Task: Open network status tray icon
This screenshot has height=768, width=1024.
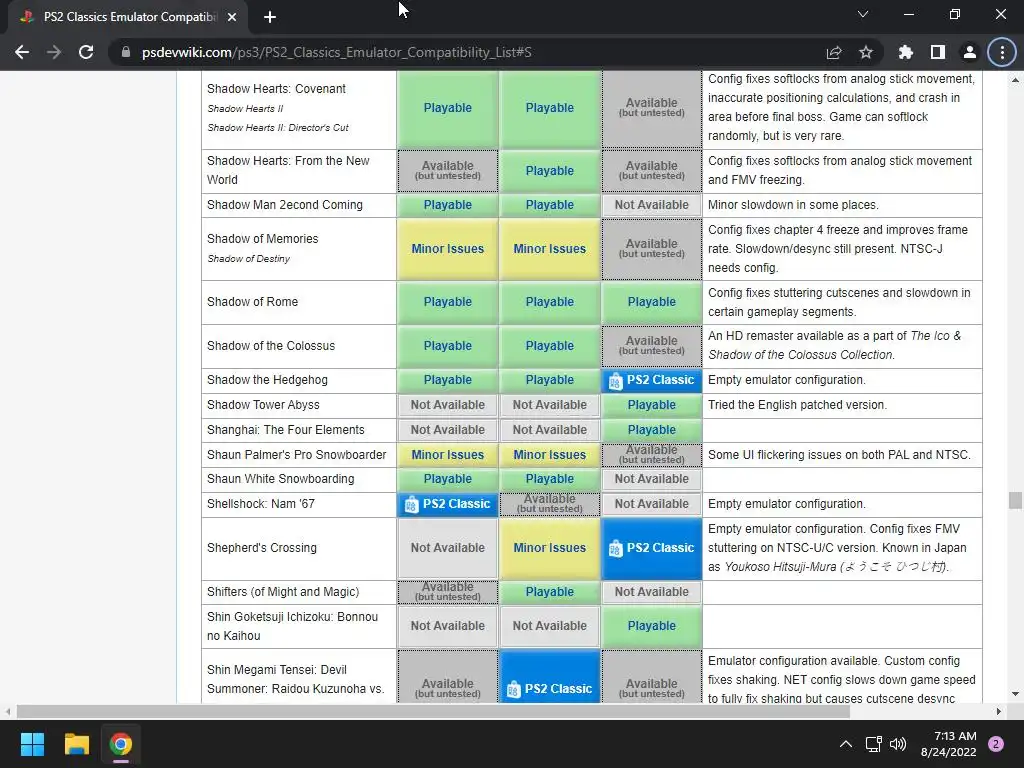Action: point(873,744)
